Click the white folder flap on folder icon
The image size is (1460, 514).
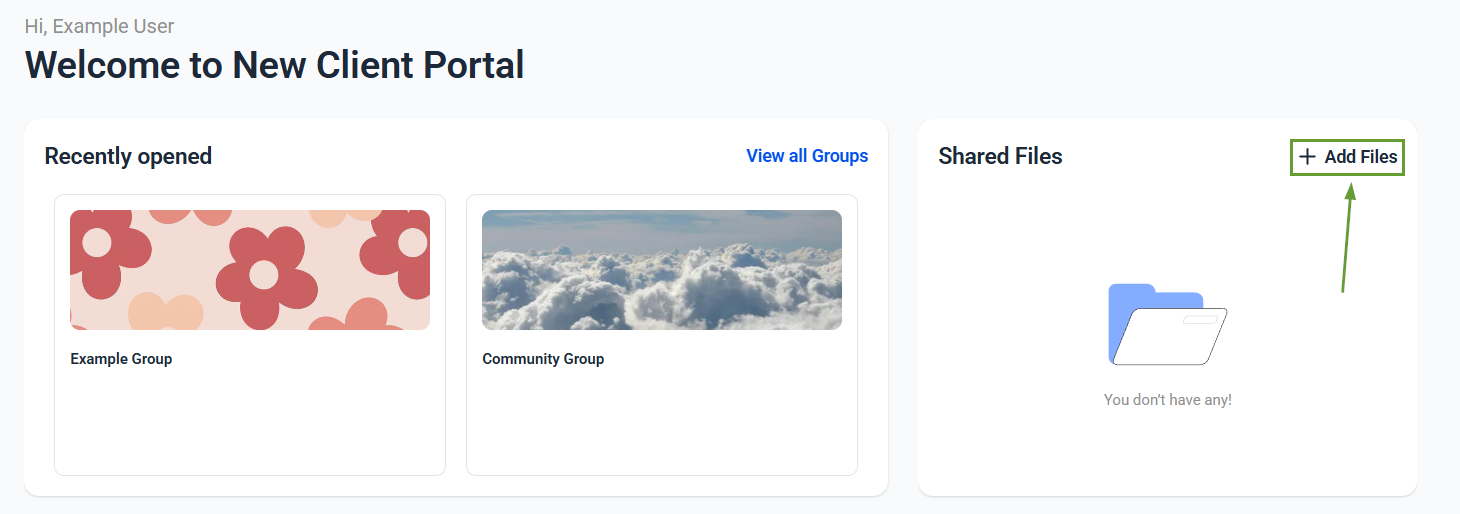pyautogui.click(x=1170, y=336)
